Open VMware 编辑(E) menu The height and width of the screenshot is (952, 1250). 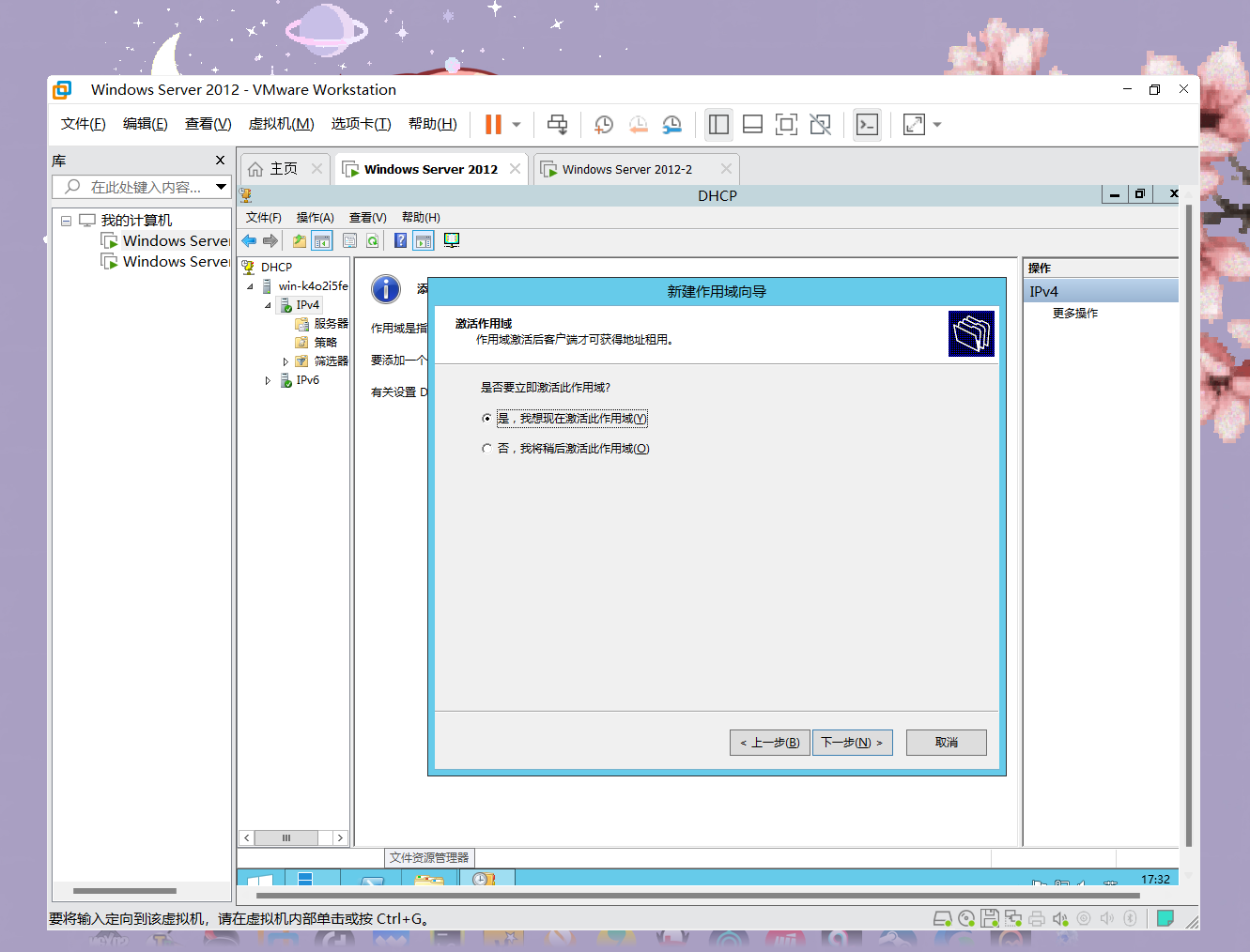pos(146,124)
